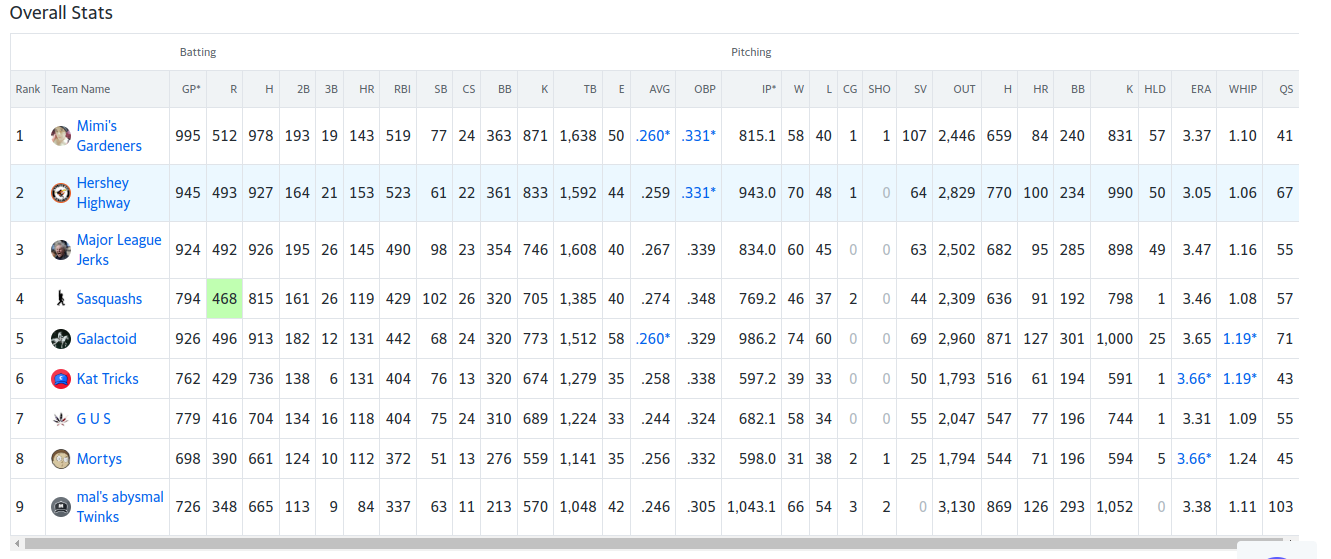Click Hershey Highway .331* OBP value
This screenshot has height=559, width=1331.
(x=699, y=193)
